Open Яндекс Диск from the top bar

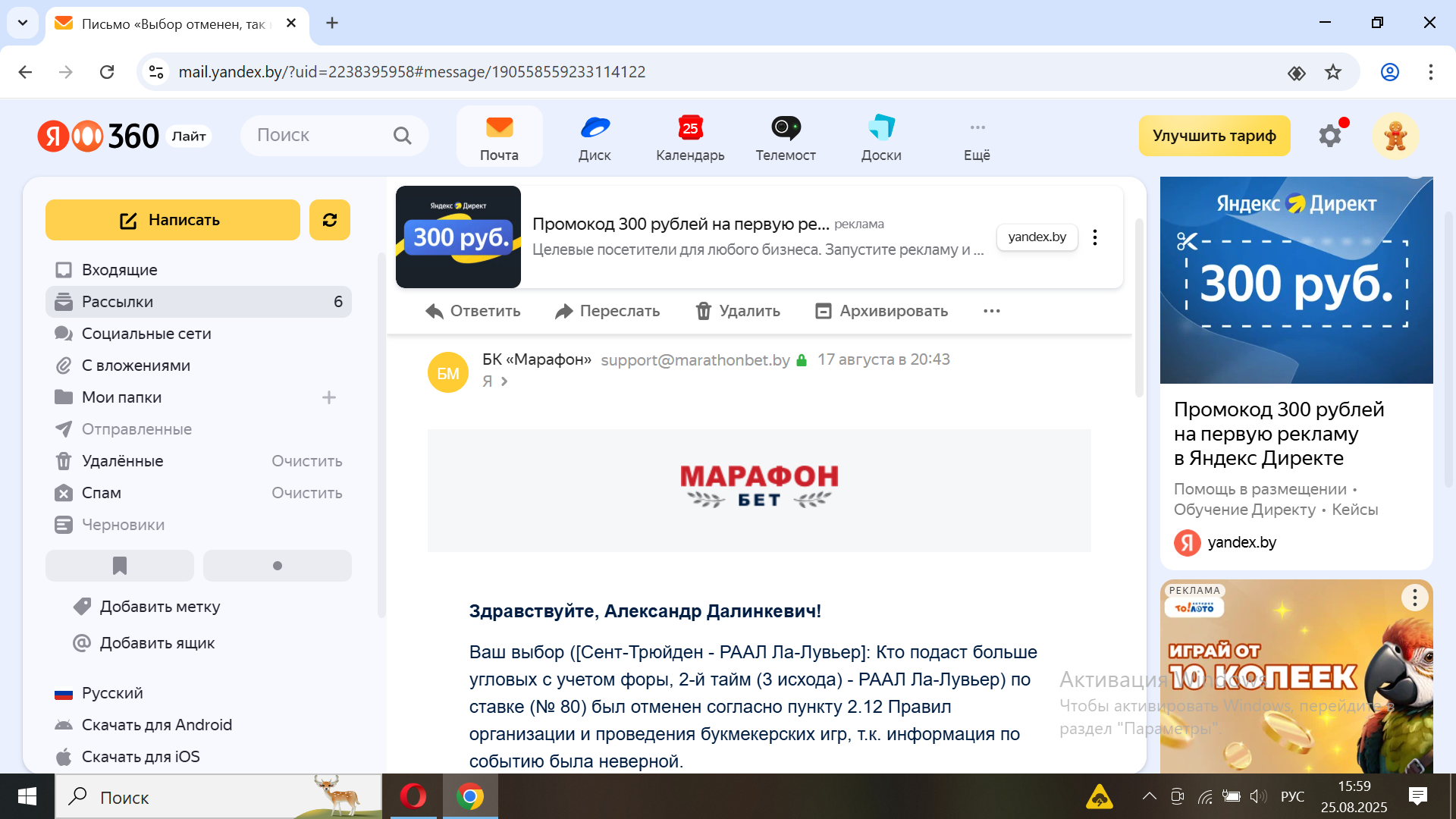[595, 137]
